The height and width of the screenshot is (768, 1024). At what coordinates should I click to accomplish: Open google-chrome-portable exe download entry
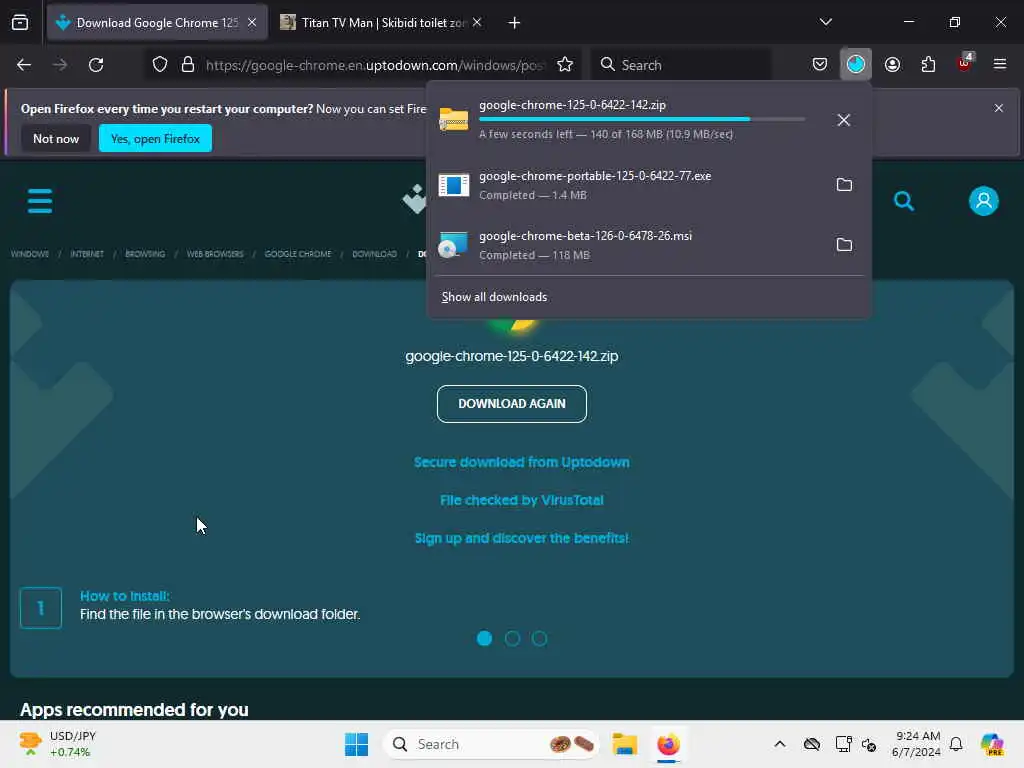pos(627,185)
